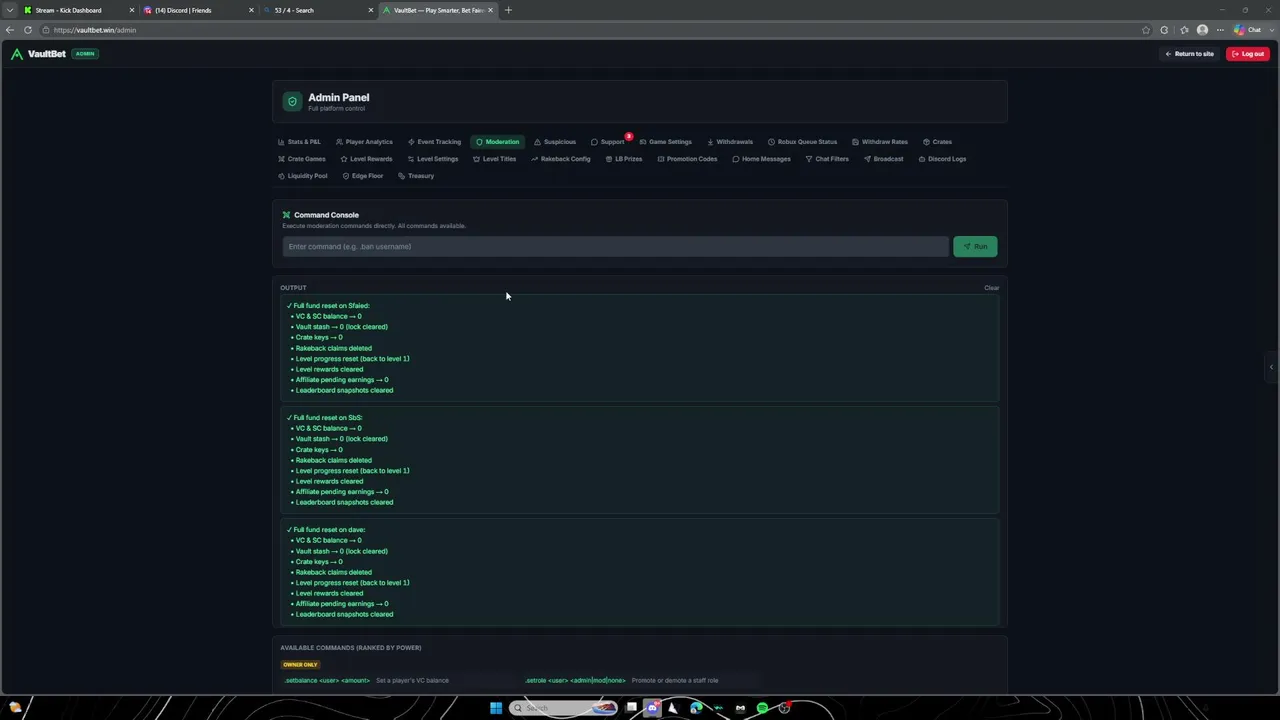1280x720 pixels.
Task: Click the green Admin Panel shield icon
Action: point(292,101)
